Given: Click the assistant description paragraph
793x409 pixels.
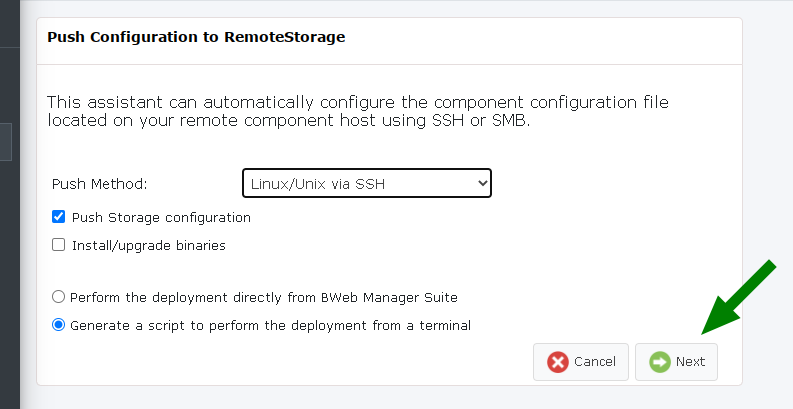Looking at the screenshot, I should coord(358,111).
